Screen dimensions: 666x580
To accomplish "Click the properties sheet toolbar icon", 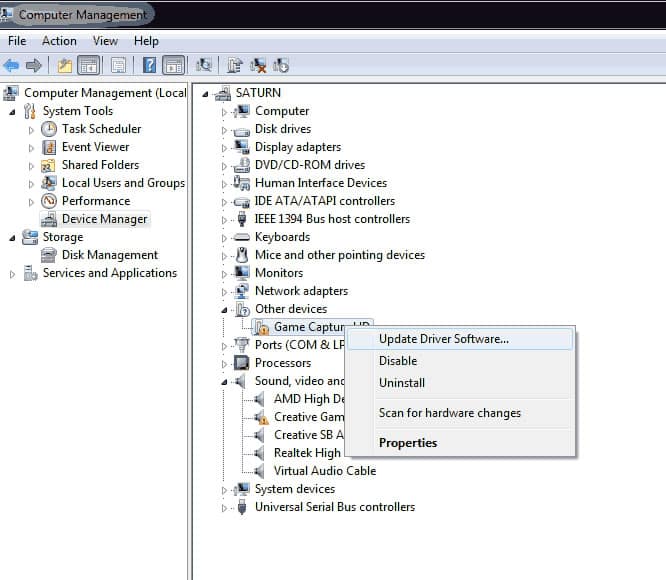I will (118, 66).
